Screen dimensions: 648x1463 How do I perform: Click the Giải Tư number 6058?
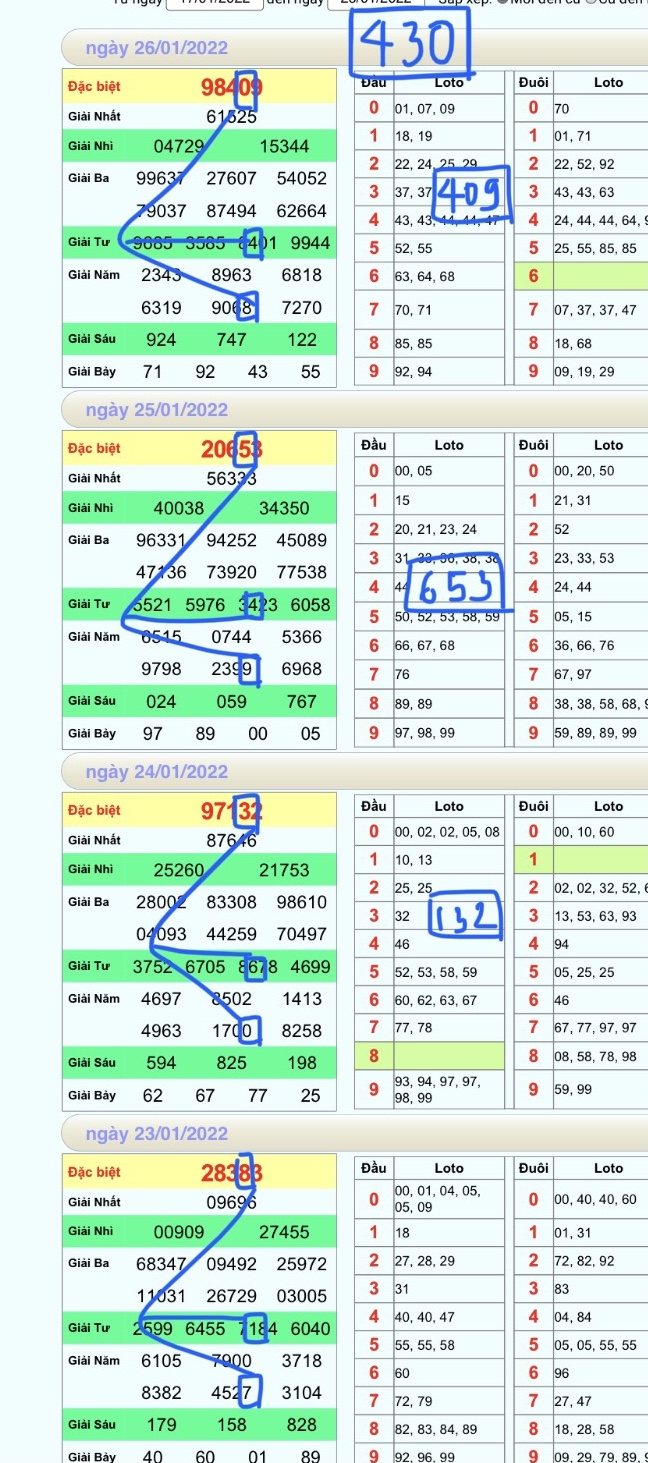click(x=310, y=604)
